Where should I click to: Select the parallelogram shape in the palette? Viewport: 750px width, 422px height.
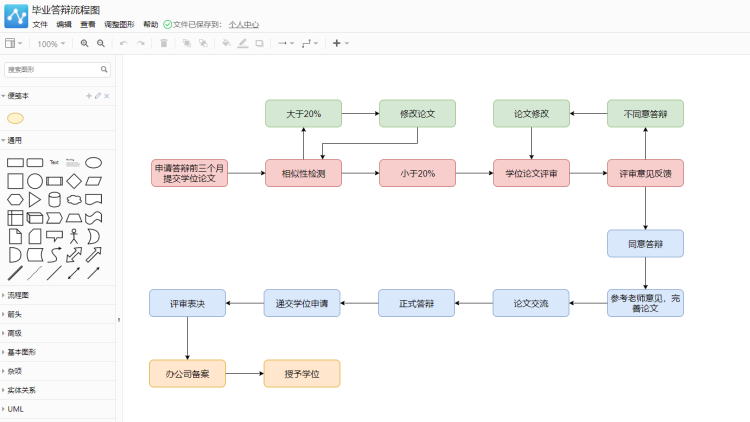coord(93,181)
